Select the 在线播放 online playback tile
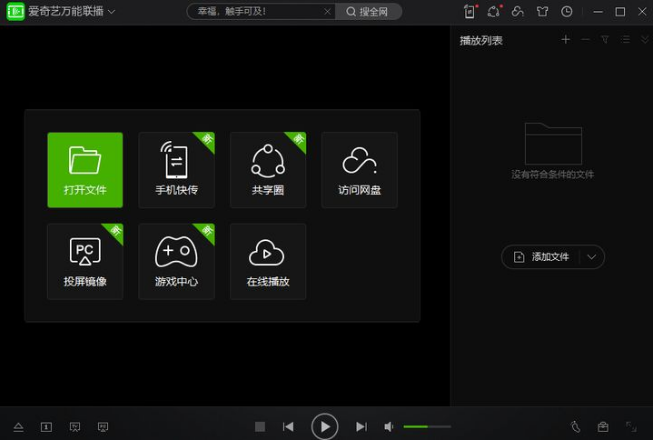 coord(268,261)
